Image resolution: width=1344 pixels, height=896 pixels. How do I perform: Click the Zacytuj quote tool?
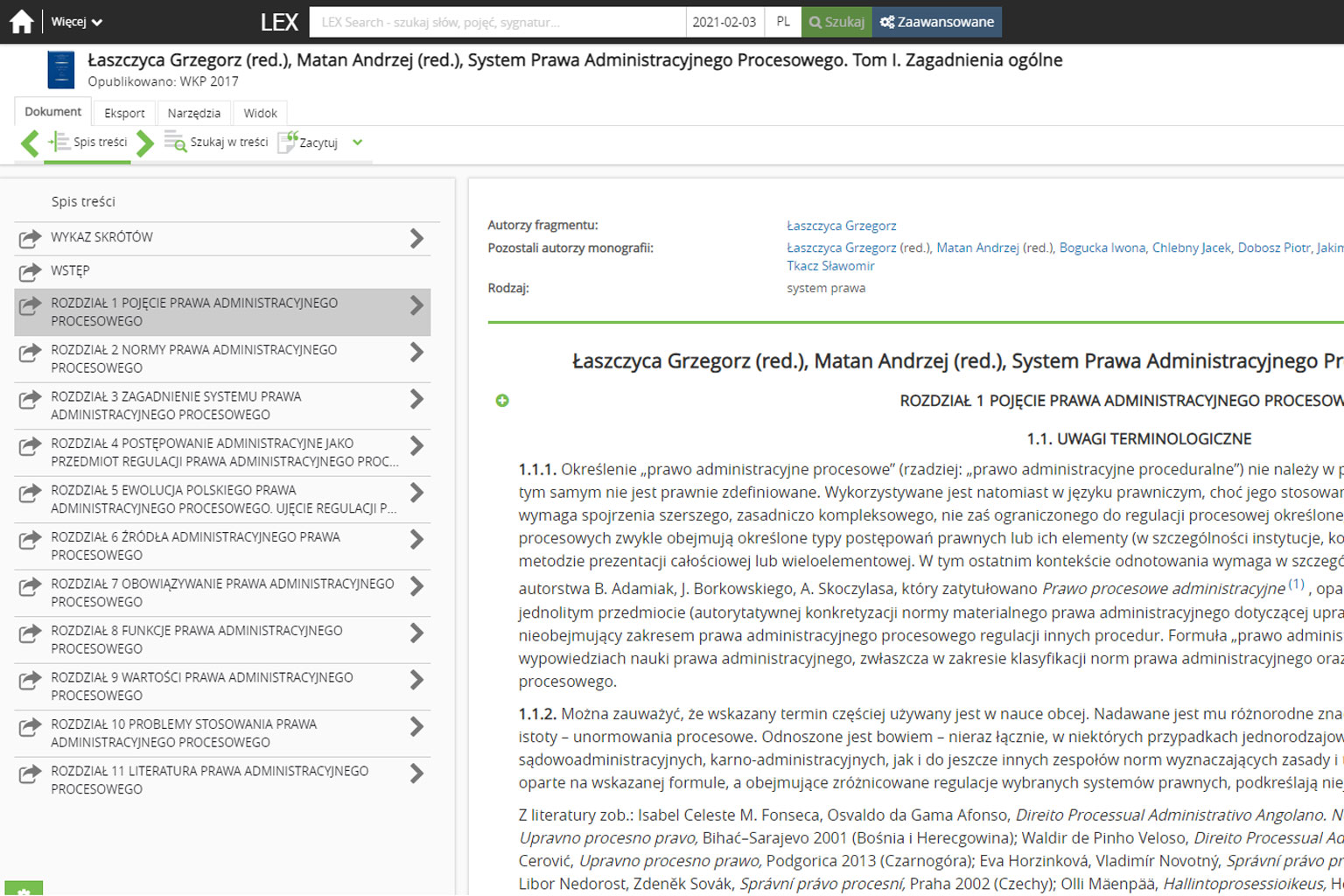[308, 143]
